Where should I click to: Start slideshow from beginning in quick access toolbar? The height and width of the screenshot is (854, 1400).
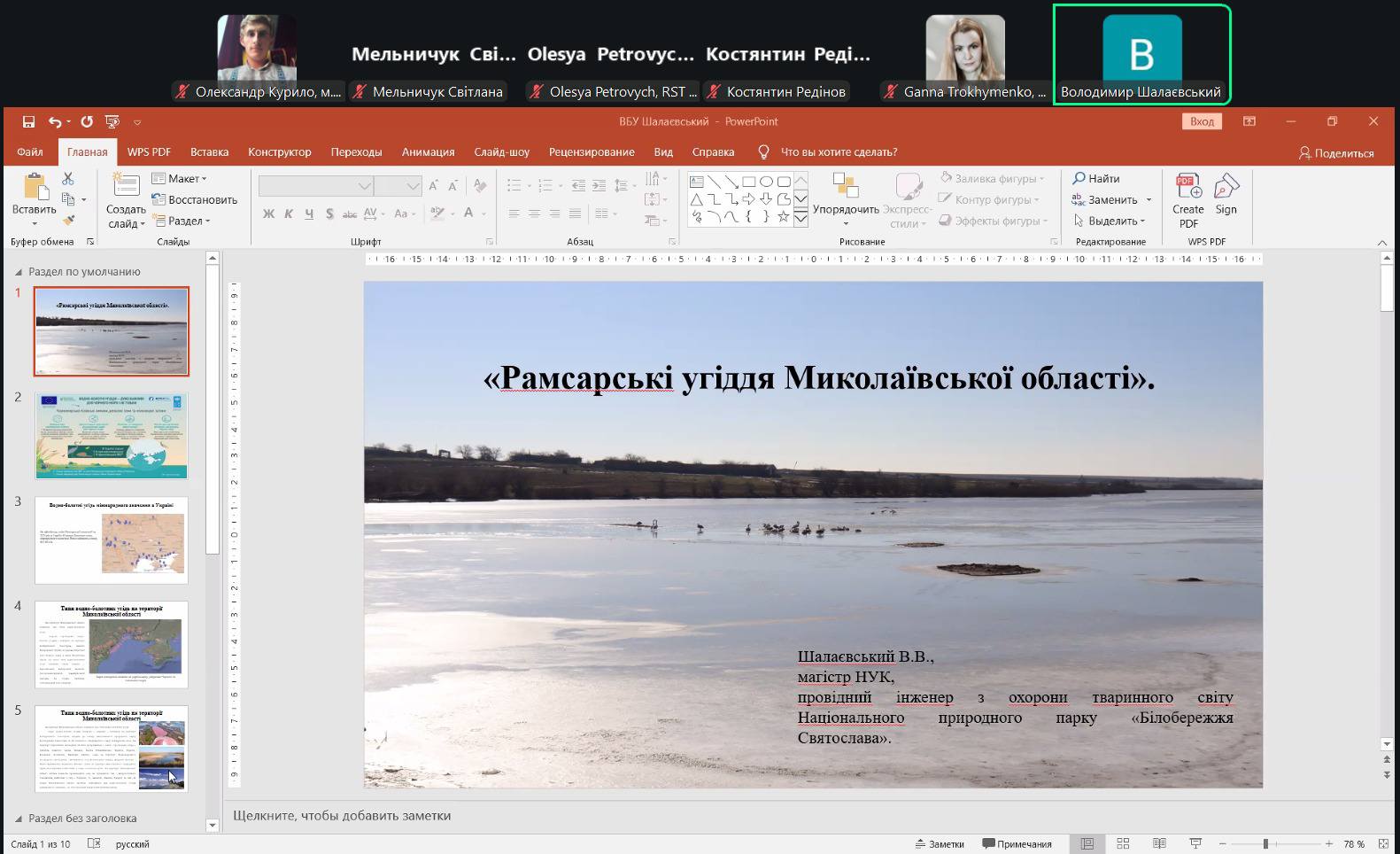112,122
